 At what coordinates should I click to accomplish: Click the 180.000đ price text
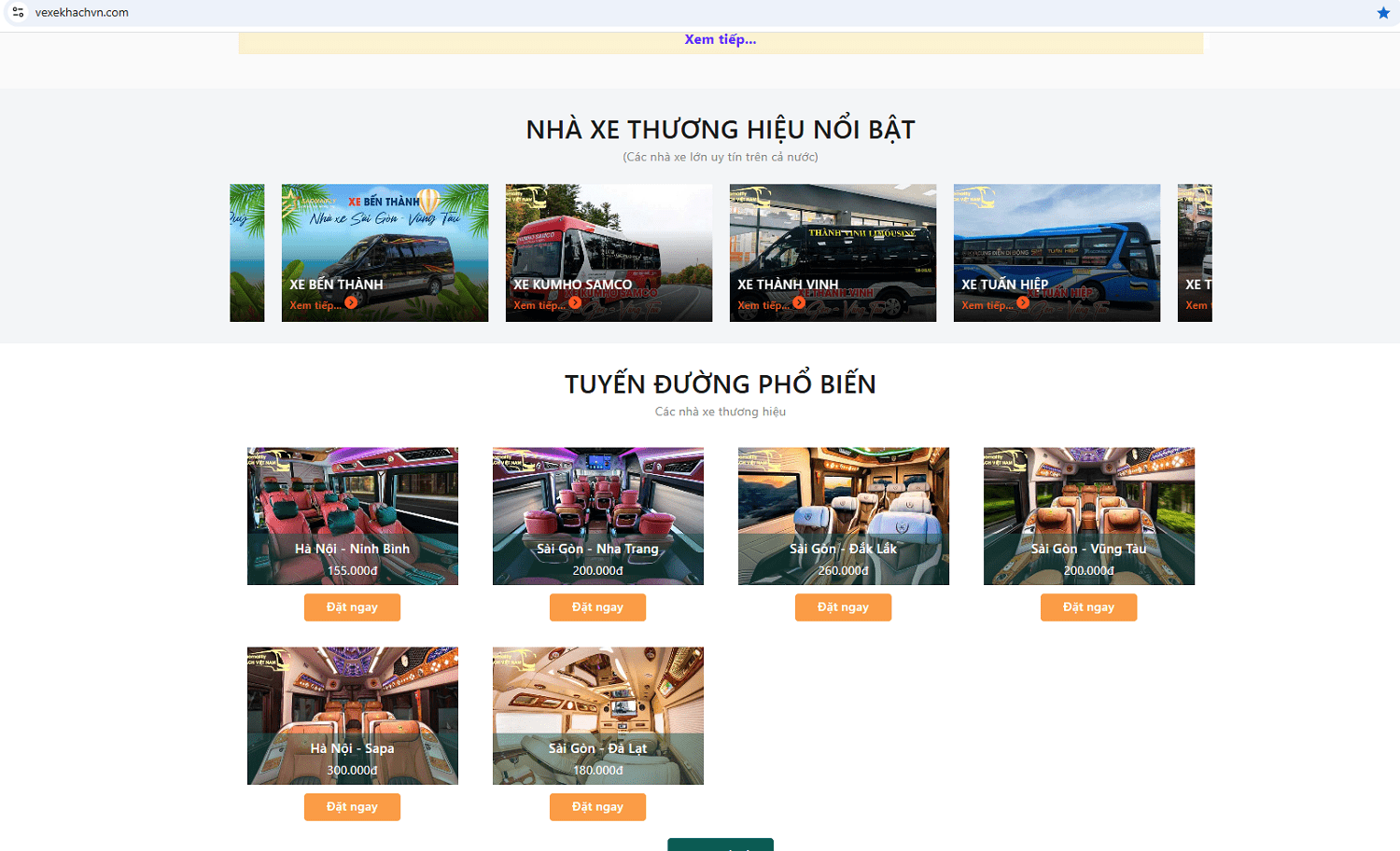pos(598,771)
